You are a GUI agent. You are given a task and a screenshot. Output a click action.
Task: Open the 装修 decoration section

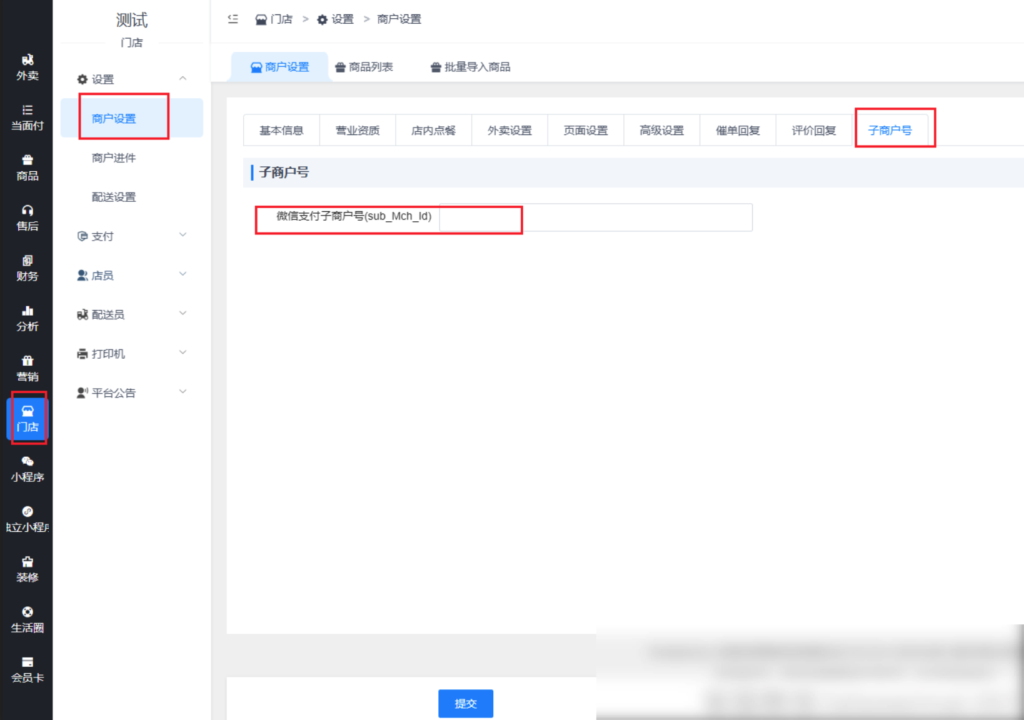(26, 568)
